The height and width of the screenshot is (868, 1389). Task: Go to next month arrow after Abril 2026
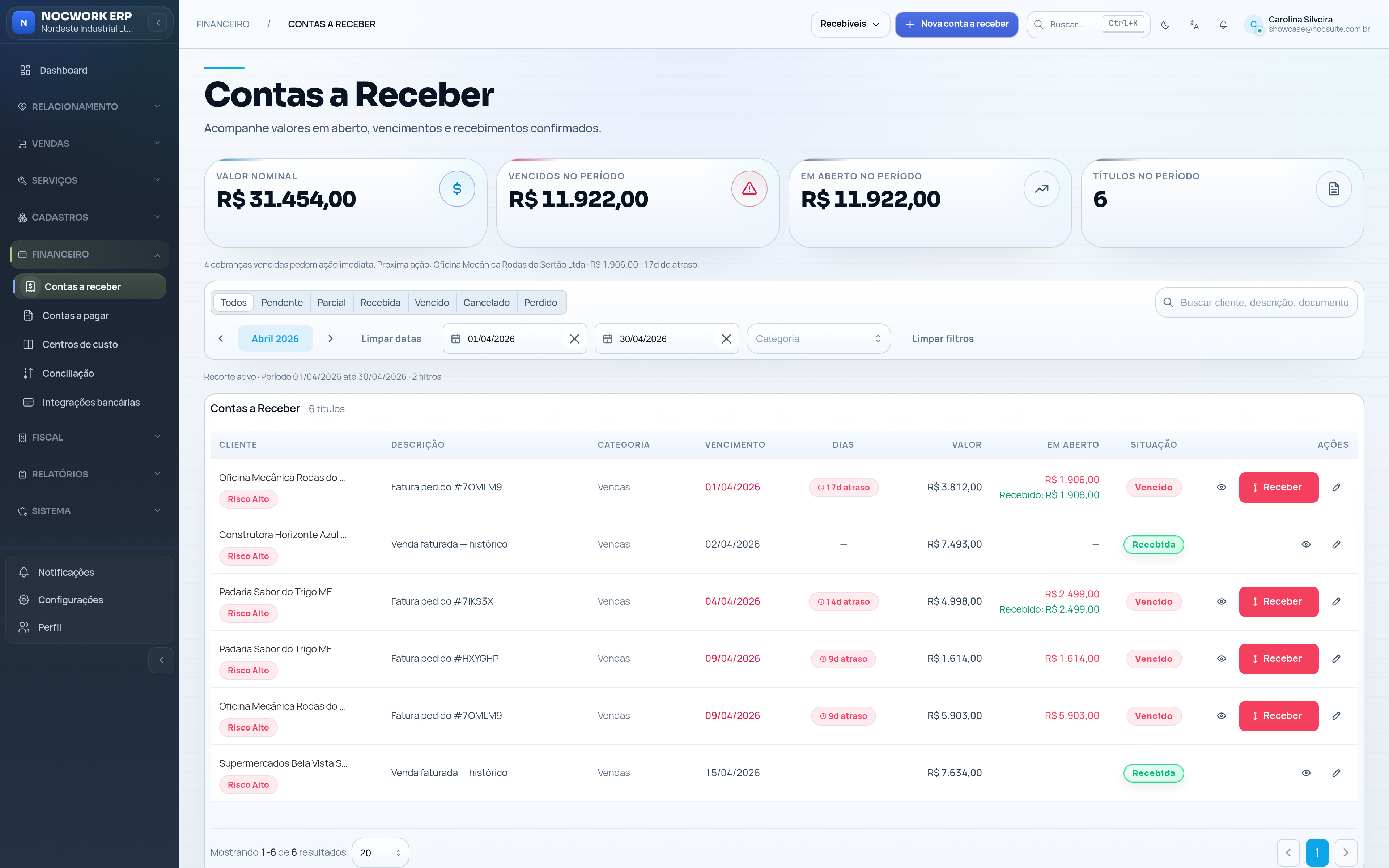[x=330, y=339]
